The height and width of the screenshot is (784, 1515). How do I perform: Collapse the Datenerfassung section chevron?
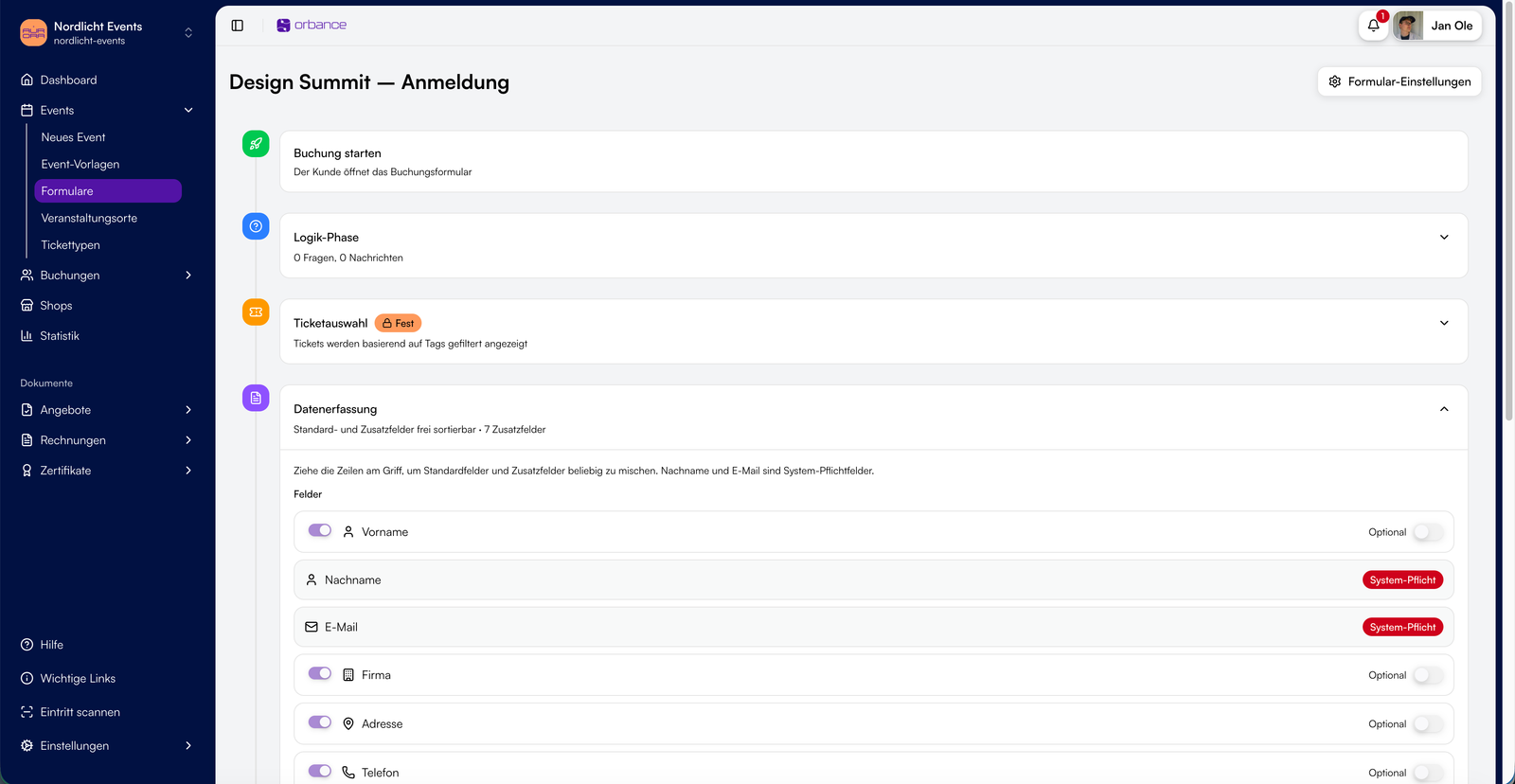pyautogui.click(x=1444, y=409)
